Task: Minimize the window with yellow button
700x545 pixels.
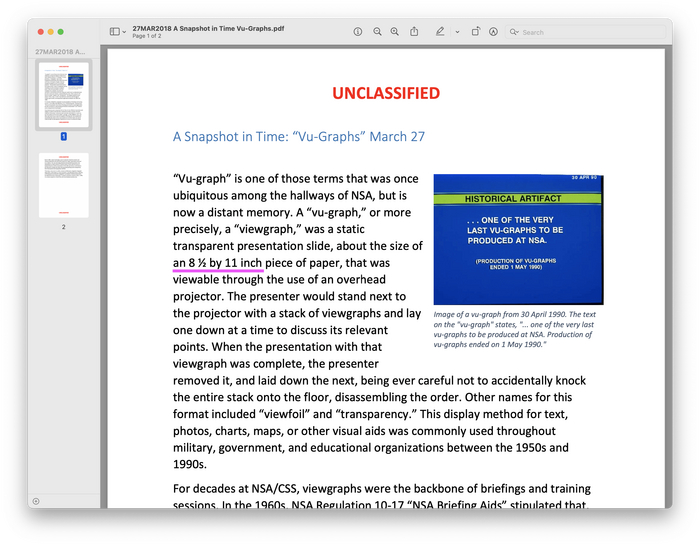Action: coord(50,32)
